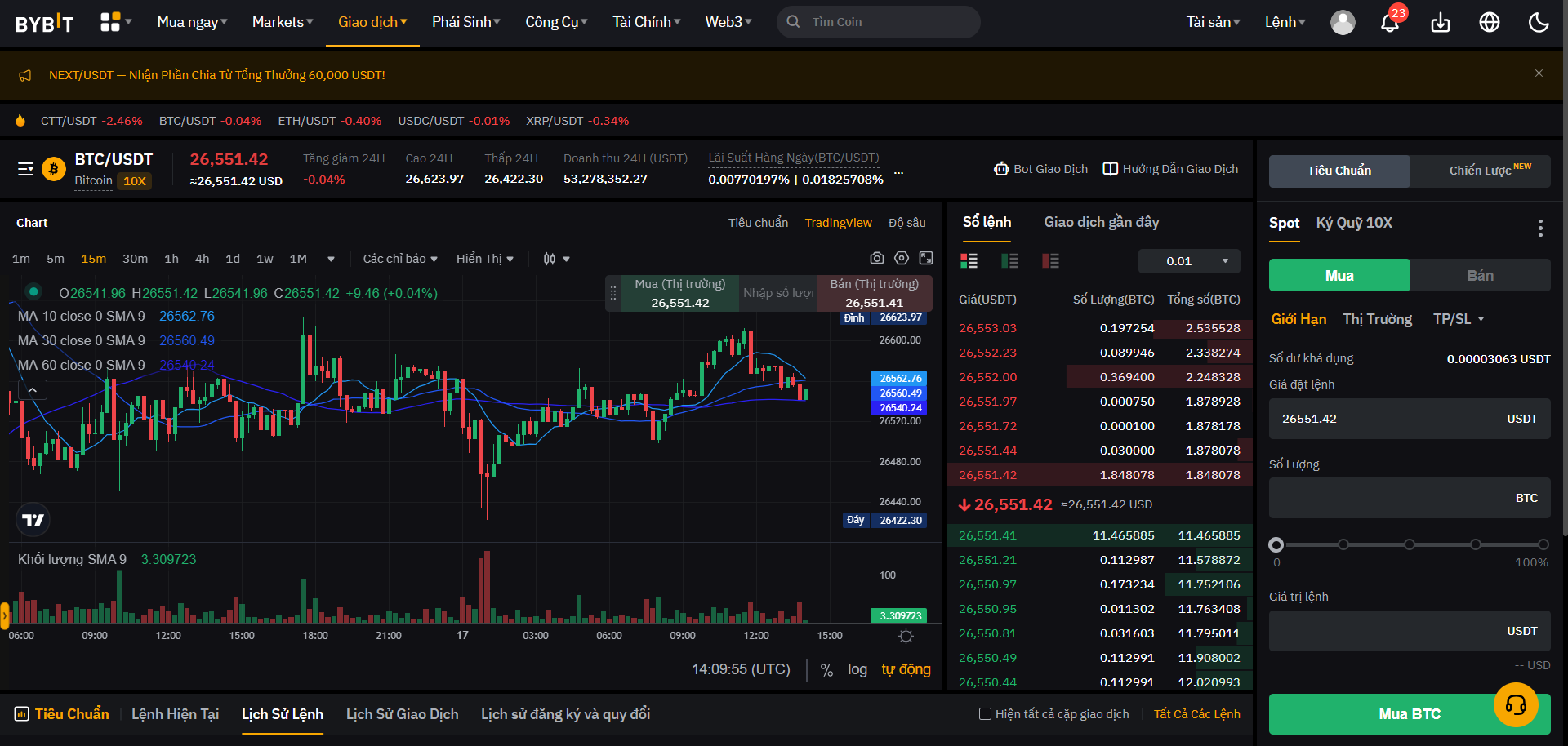Open the order book precision dropdown showing 0.01
Screen dimensions: 1568x746
point(1189,260)
